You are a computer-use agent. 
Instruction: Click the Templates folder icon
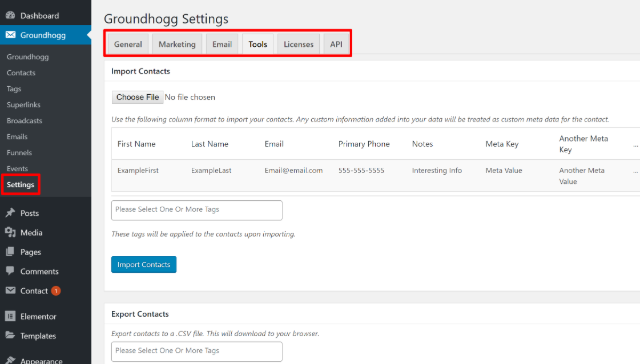tap(10, 335)
